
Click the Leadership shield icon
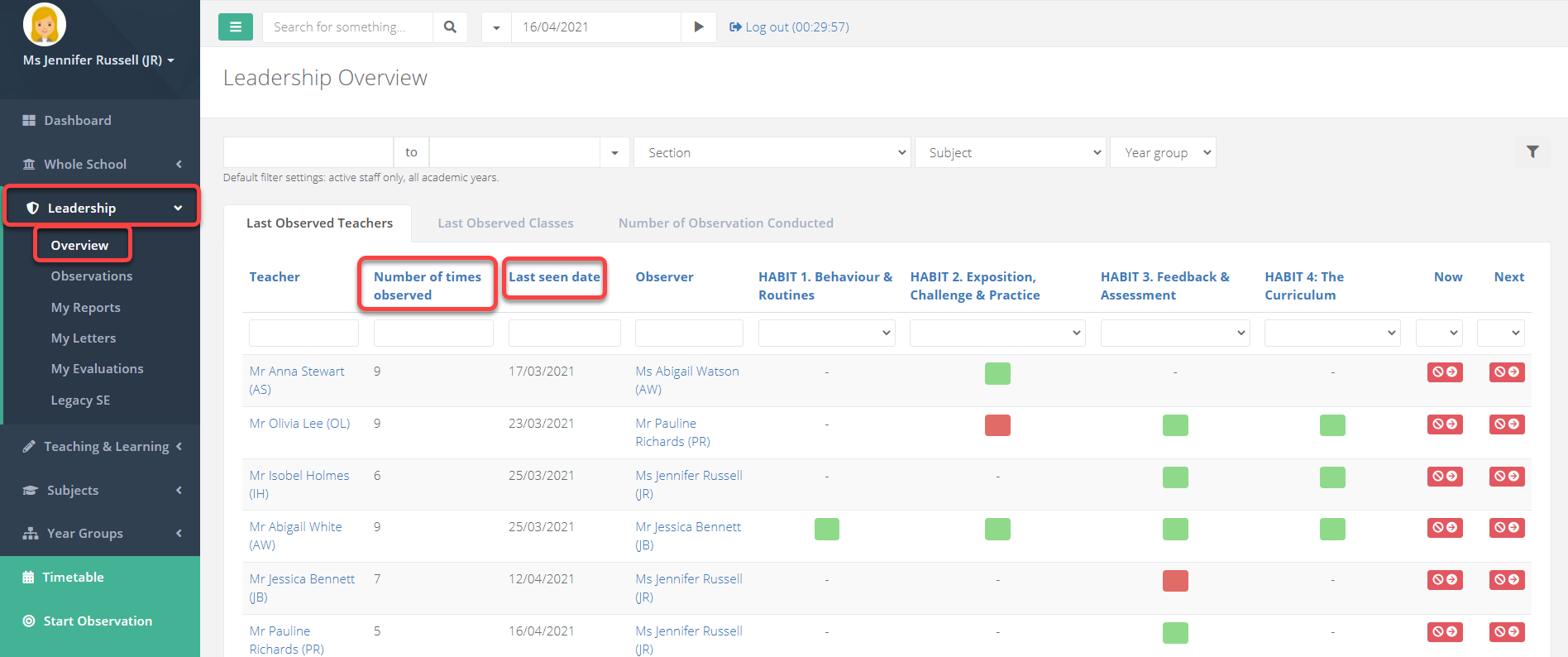(x=32, y=208)
